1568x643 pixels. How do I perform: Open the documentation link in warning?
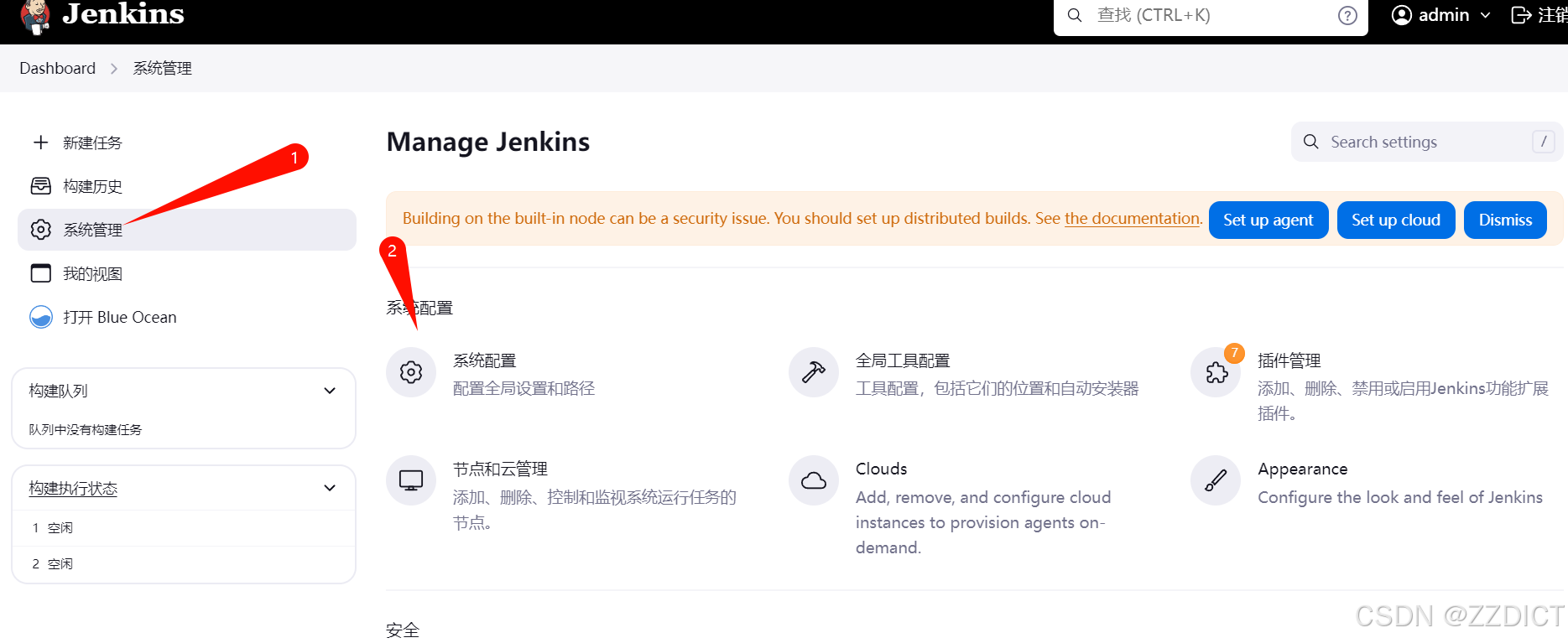coord(1132,218)
